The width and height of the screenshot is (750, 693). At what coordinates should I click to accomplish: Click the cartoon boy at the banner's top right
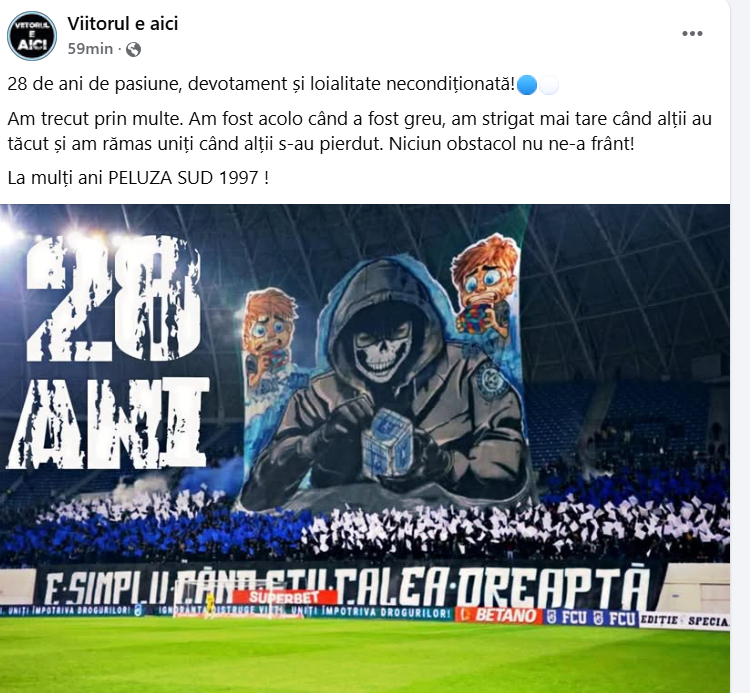click(x=485, y=285)
